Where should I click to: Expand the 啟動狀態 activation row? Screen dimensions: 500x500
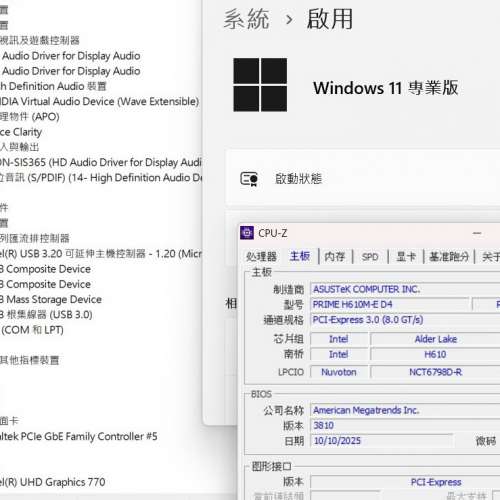pos(363,179)
